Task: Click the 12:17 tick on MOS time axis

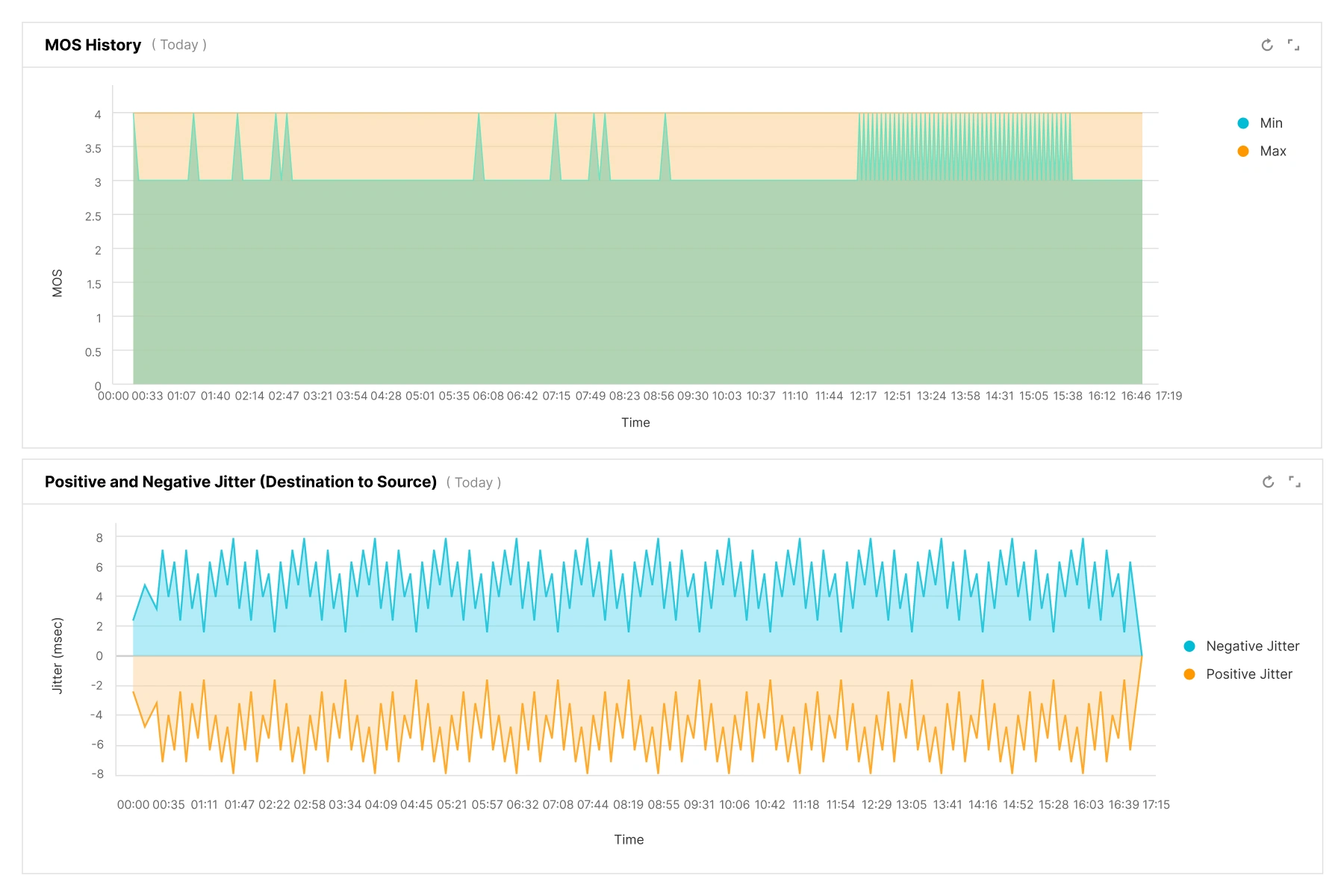Action: pyautogui.click(x=863, y=396)
